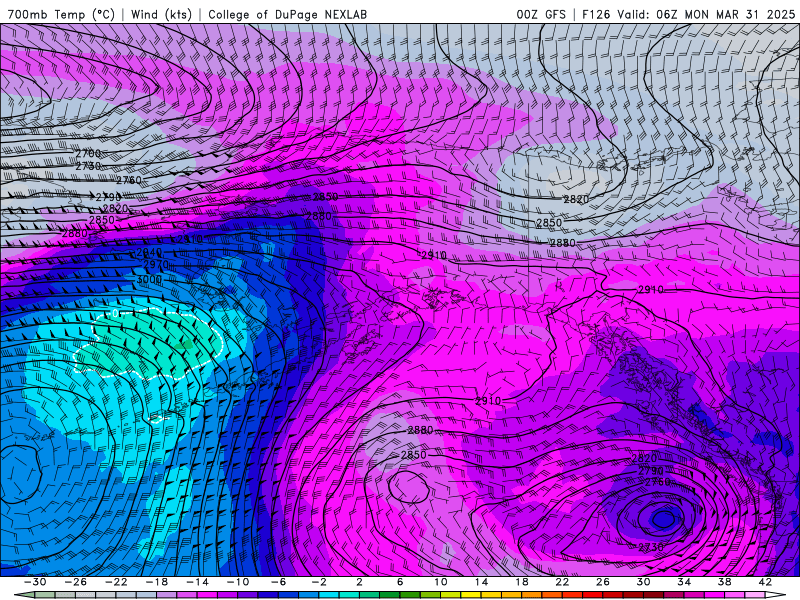Click the -22 value on the temperature scale
The height and width of the screenshot is (600, 800).
click(116, 582)
